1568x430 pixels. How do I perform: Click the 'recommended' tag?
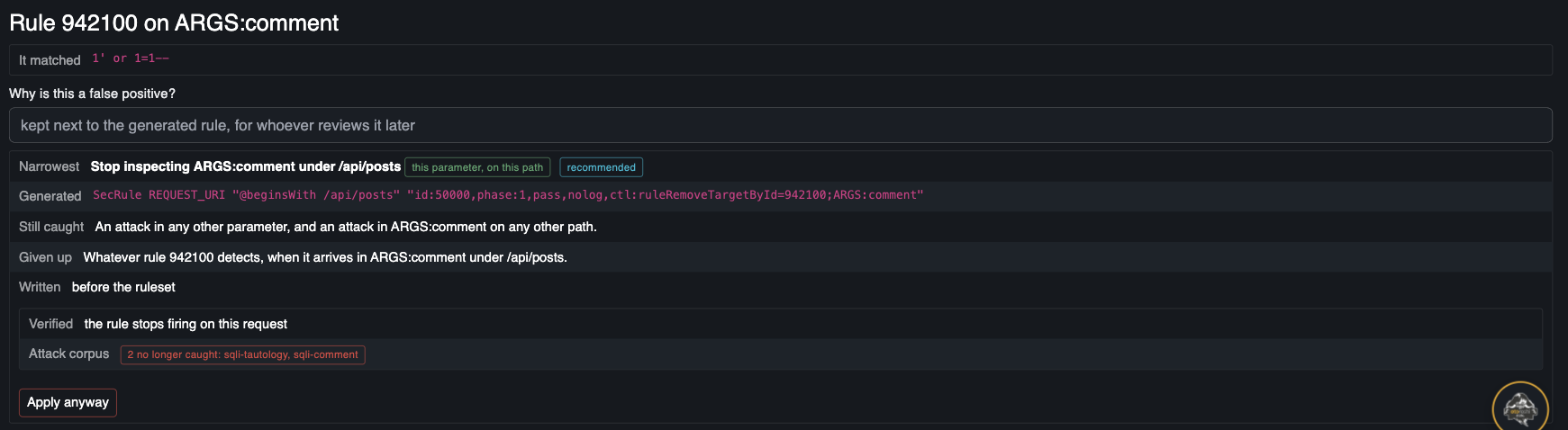(601, 167)
